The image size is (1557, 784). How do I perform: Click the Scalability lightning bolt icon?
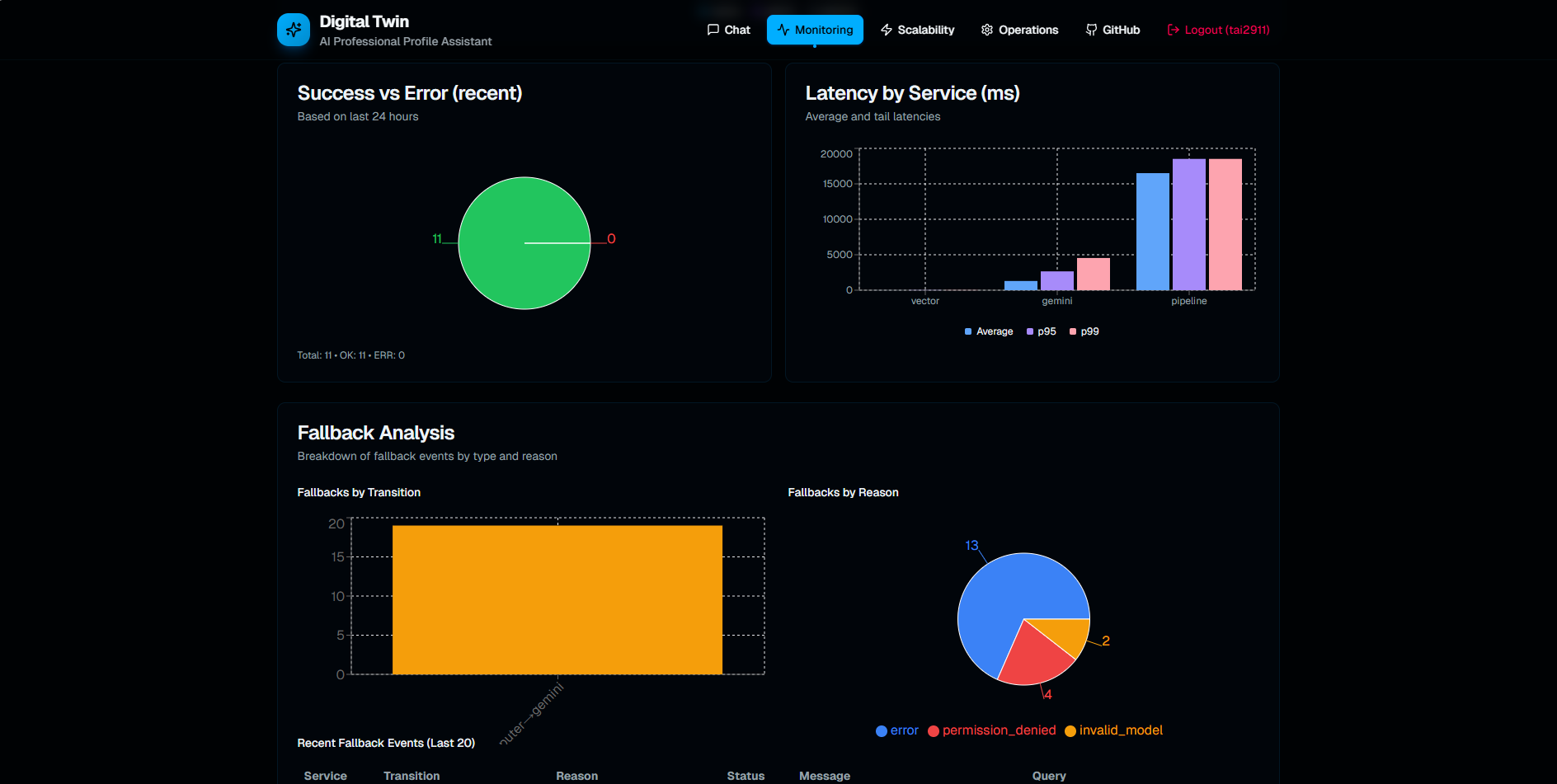click(x=886, y=29)
